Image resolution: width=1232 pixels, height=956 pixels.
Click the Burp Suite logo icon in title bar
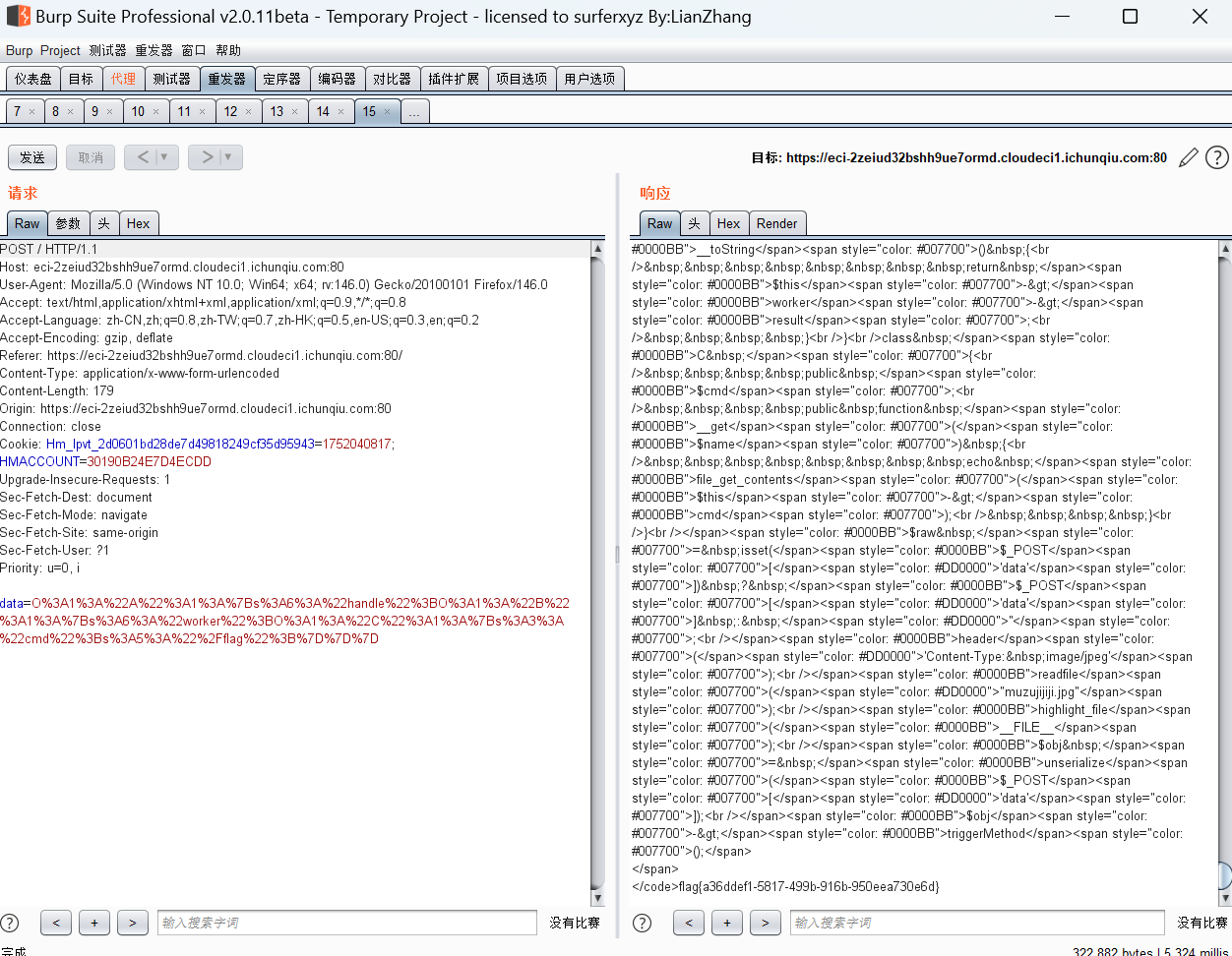pos(18,17)
